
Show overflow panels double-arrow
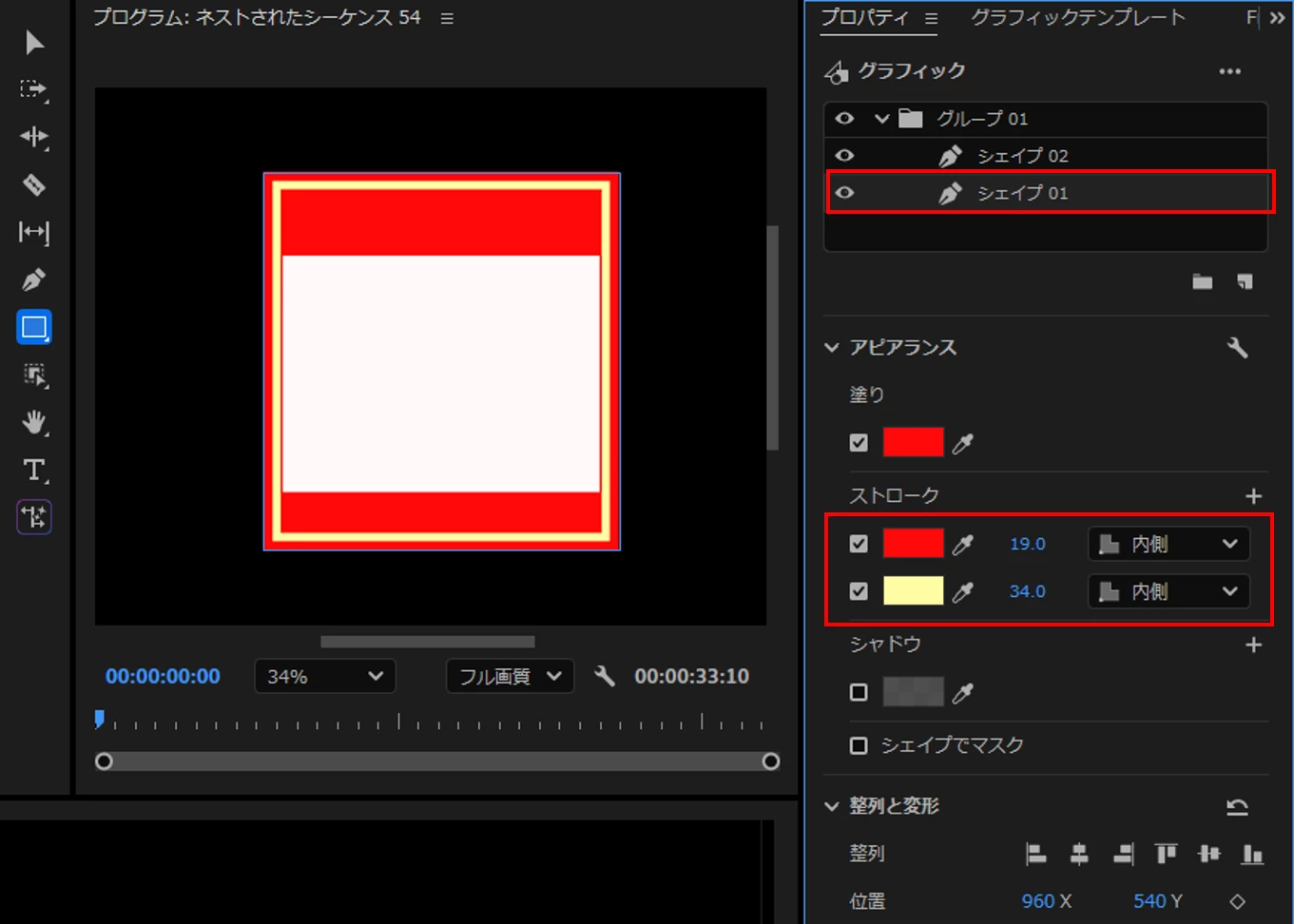[1277, 18]
